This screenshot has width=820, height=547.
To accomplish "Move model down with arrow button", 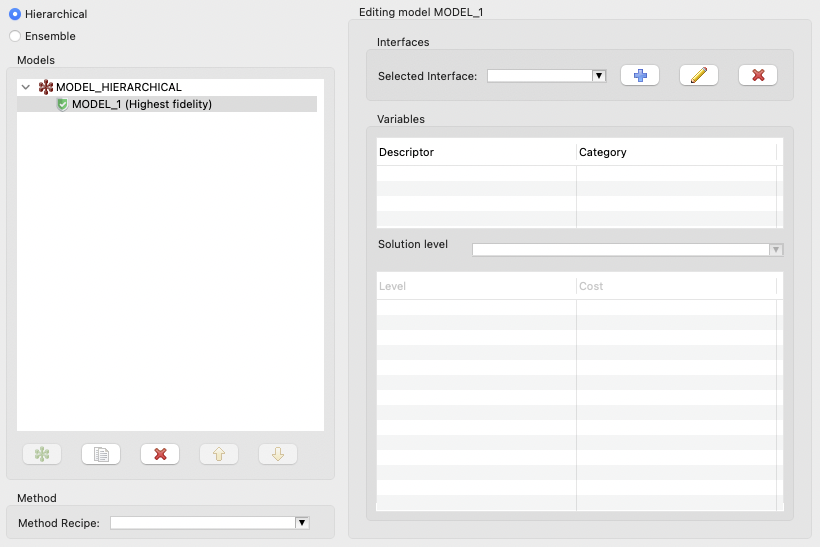I will click(278, 454).
